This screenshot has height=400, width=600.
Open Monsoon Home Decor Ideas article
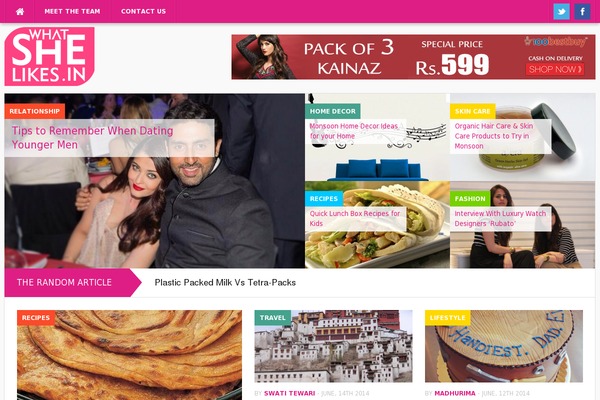(x=354, y=131)
